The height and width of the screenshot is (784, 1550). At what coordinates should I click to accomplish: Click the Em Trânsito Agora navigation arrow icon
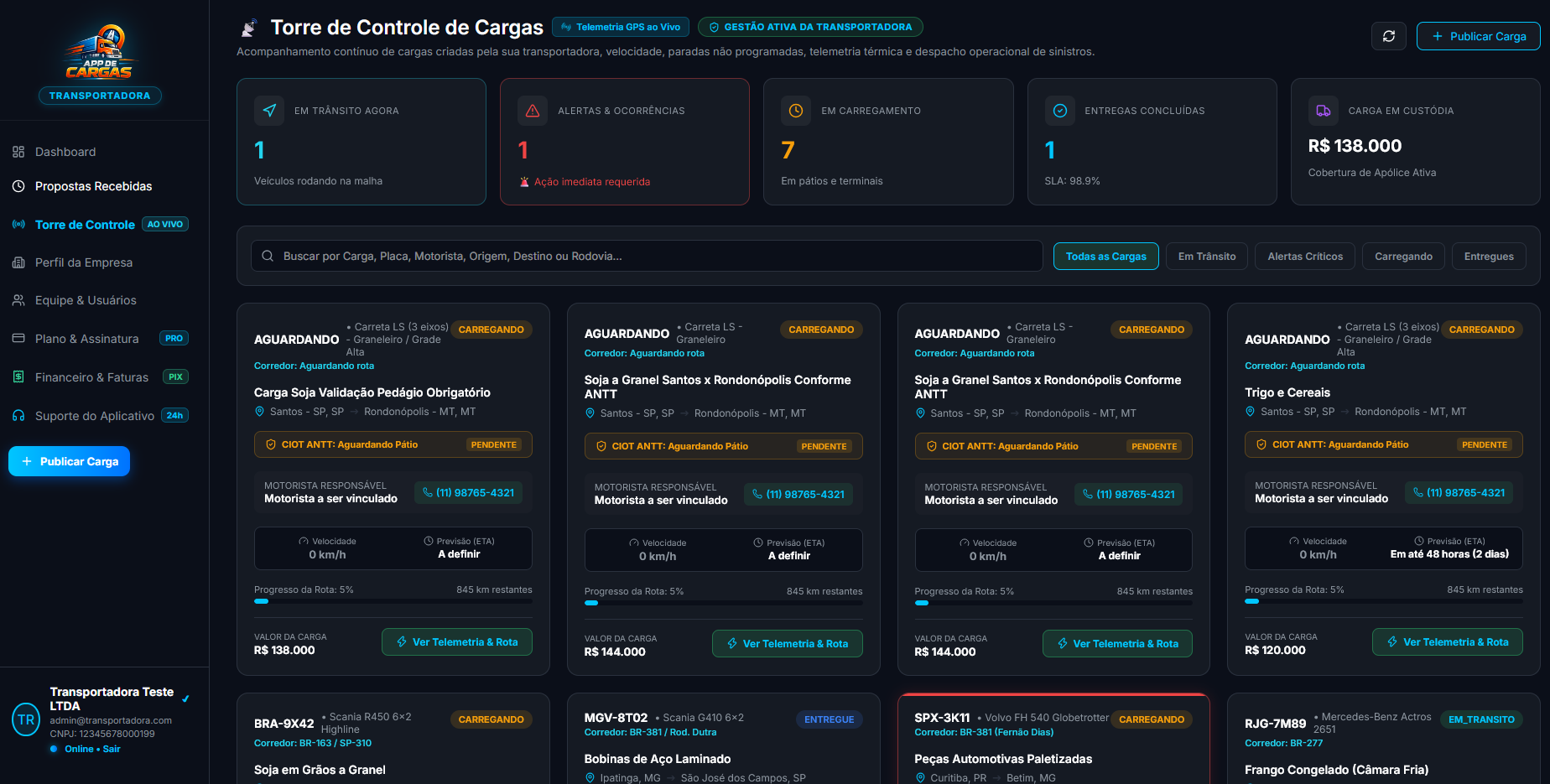[x=269, y=111]
